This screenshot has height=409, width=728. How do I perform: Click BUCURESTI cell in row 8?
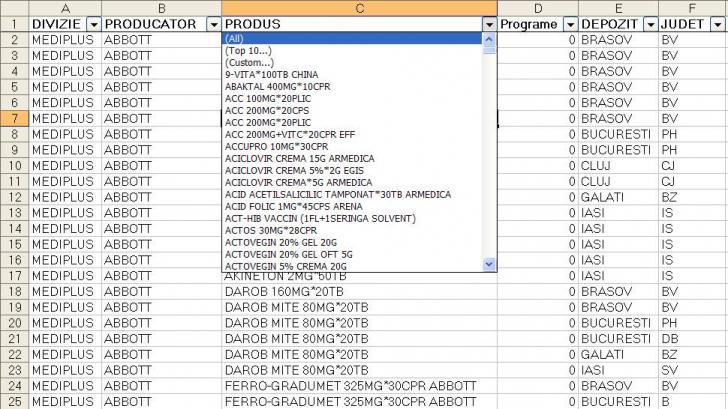tap(618, 134)
